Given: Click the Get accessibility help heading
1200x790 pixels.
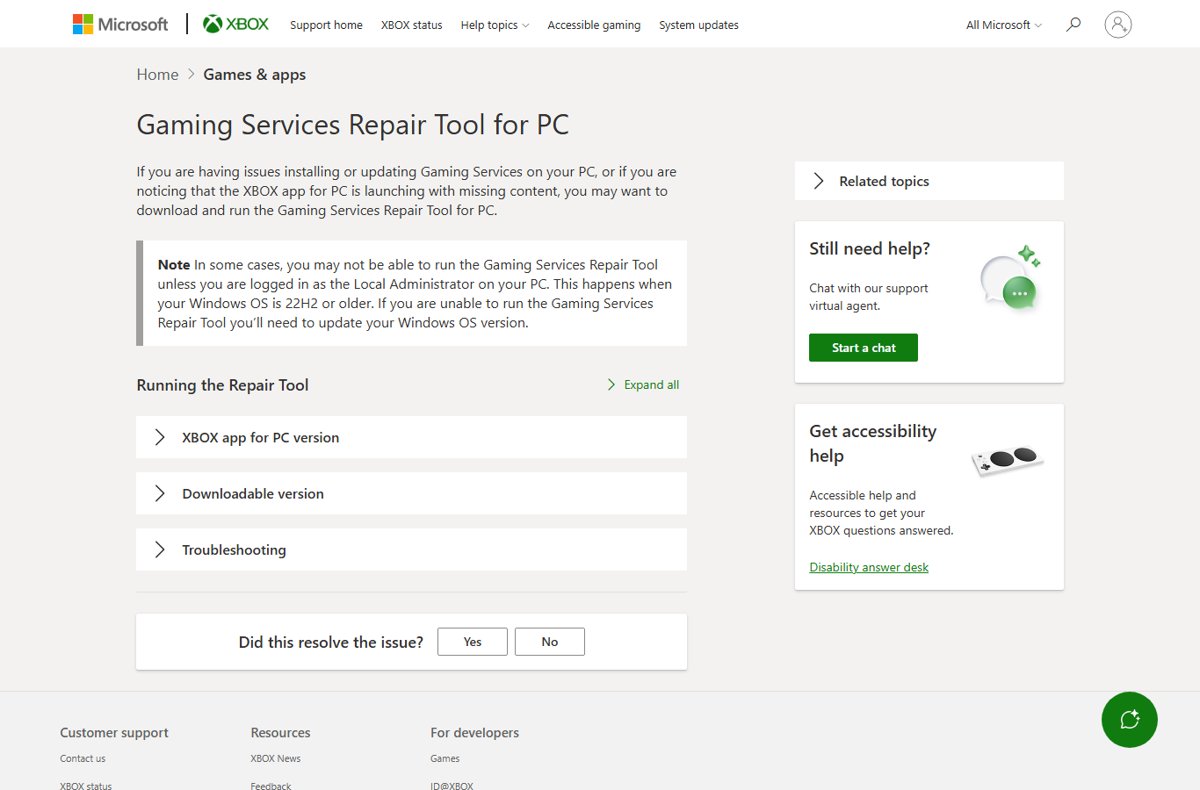Looking at the screenshot, I should [x=873, y=443].
